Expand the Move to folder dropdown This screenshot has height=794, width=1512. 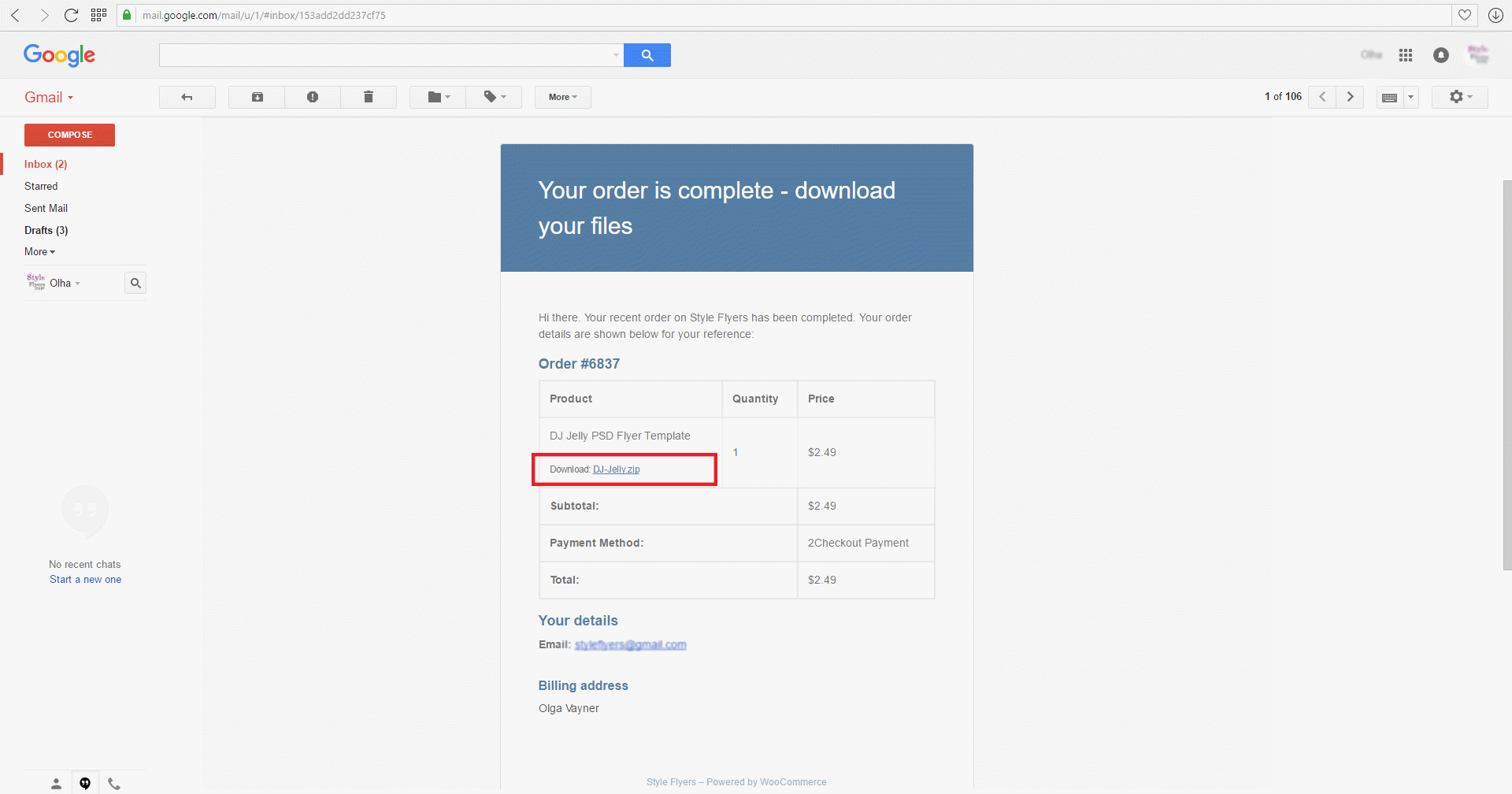[438, 97]
